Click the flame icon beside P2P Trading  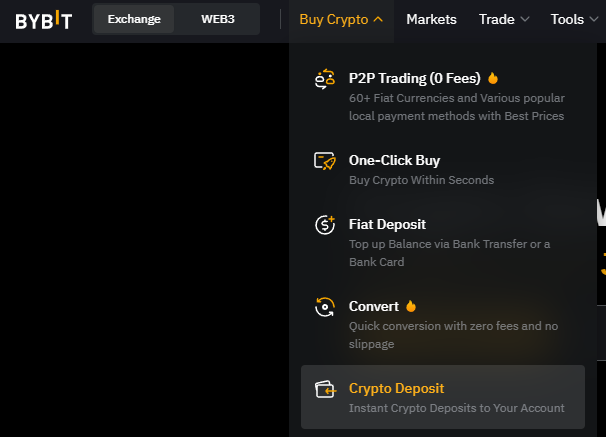point(493,78)
